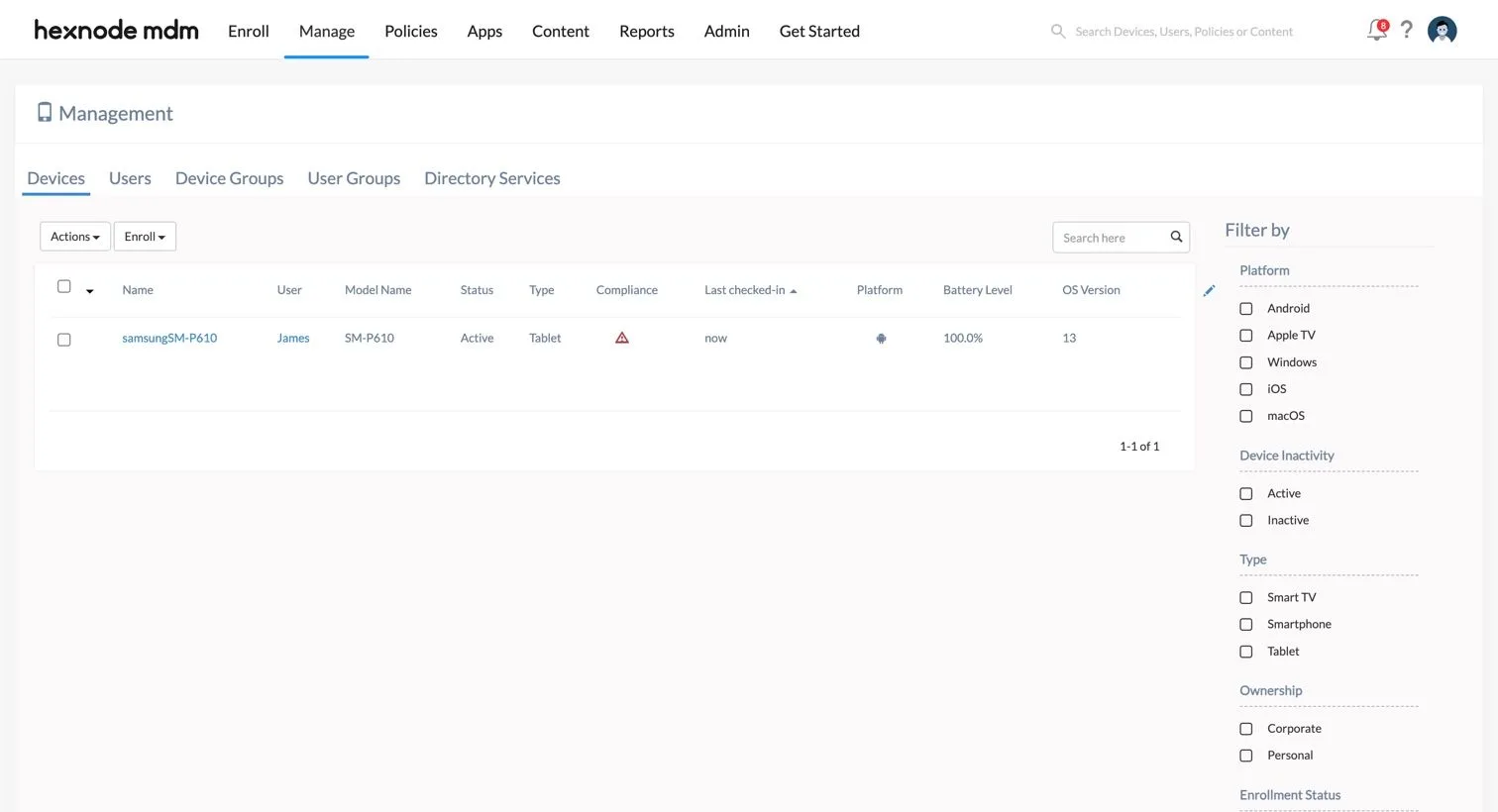Open the Admin menu
The image size is (1498, 812).
tap(727, 31)
